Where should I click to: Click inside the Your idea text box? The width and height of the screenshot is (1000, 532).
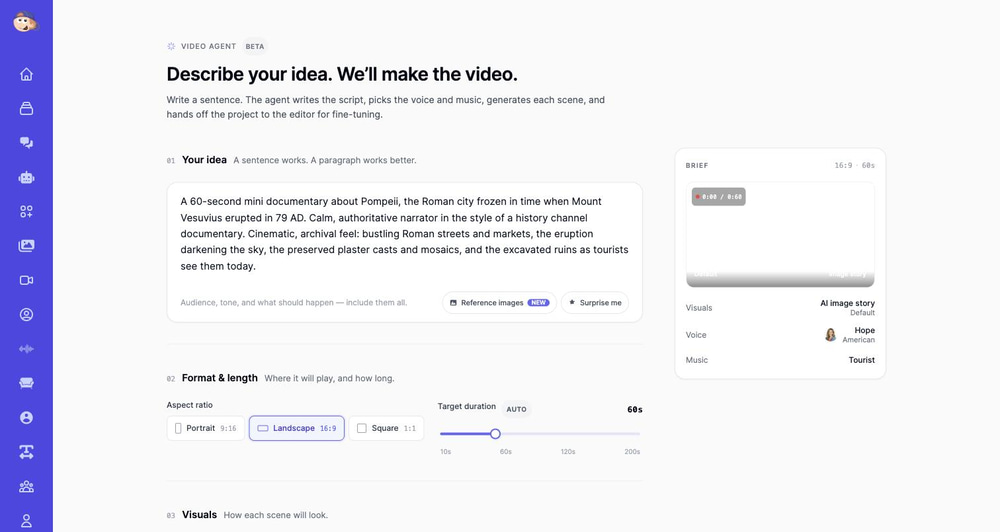tap(404, 233)
